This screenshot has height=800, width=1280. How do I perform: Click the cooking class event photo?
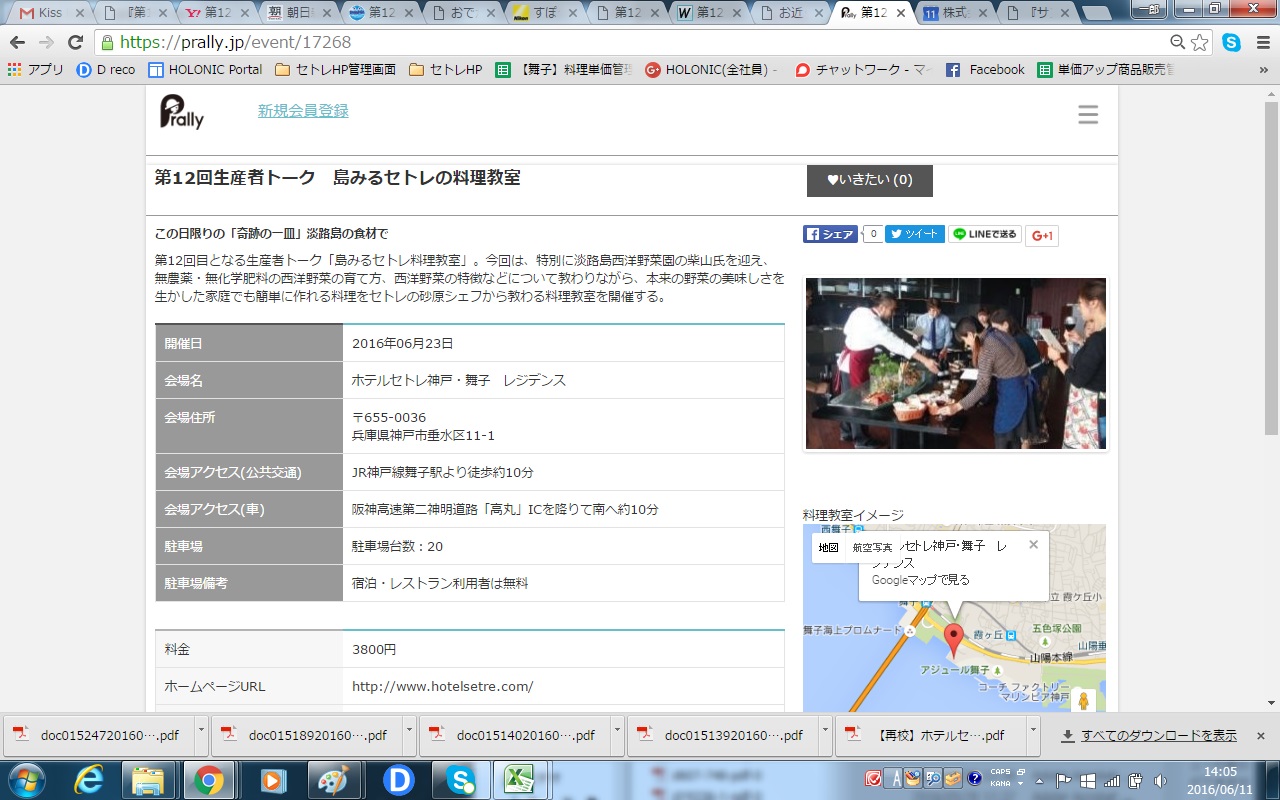(955, 363)
